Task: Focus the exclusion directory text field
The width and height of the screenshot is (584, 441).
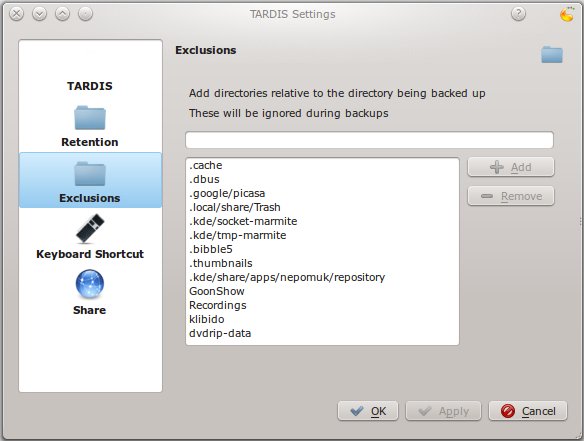Action: (369, 140)
